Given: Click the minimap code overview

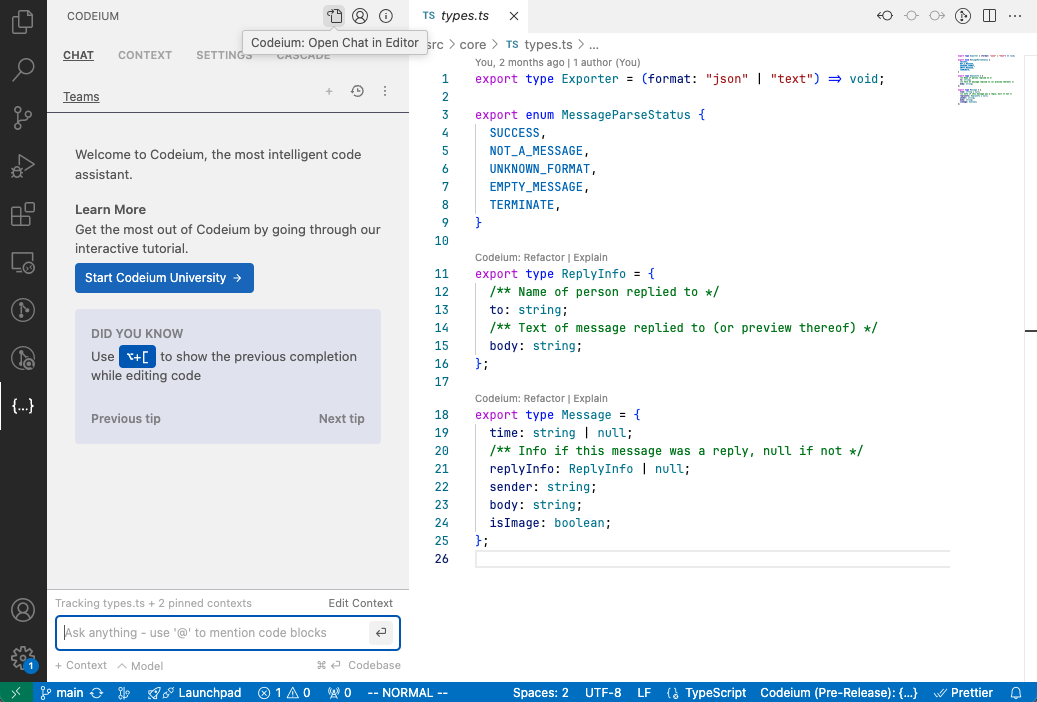Looking at the screenshot, I should point(985,80).
